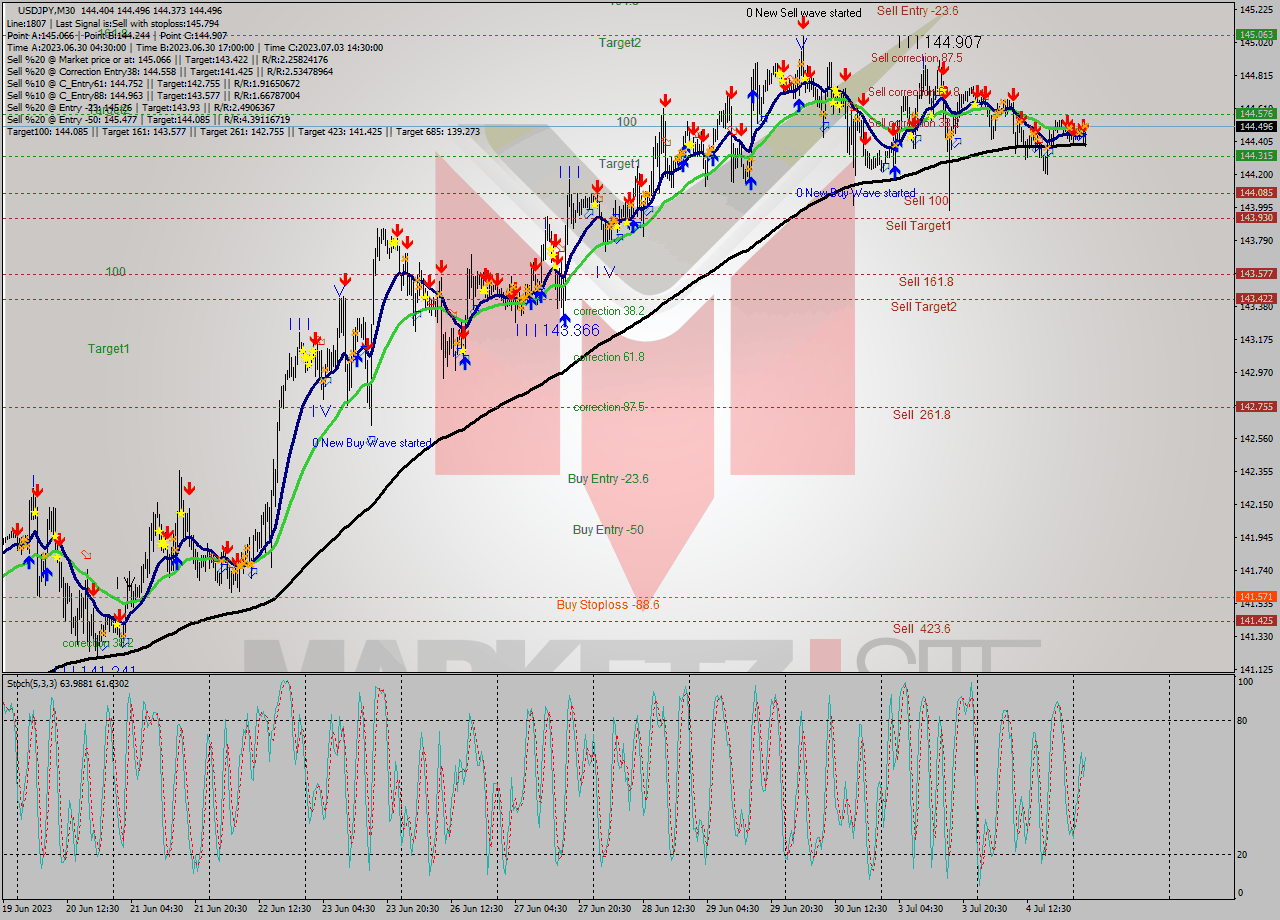Select the 'correction 87.5' green label
1280x920 pixels.
609,407
